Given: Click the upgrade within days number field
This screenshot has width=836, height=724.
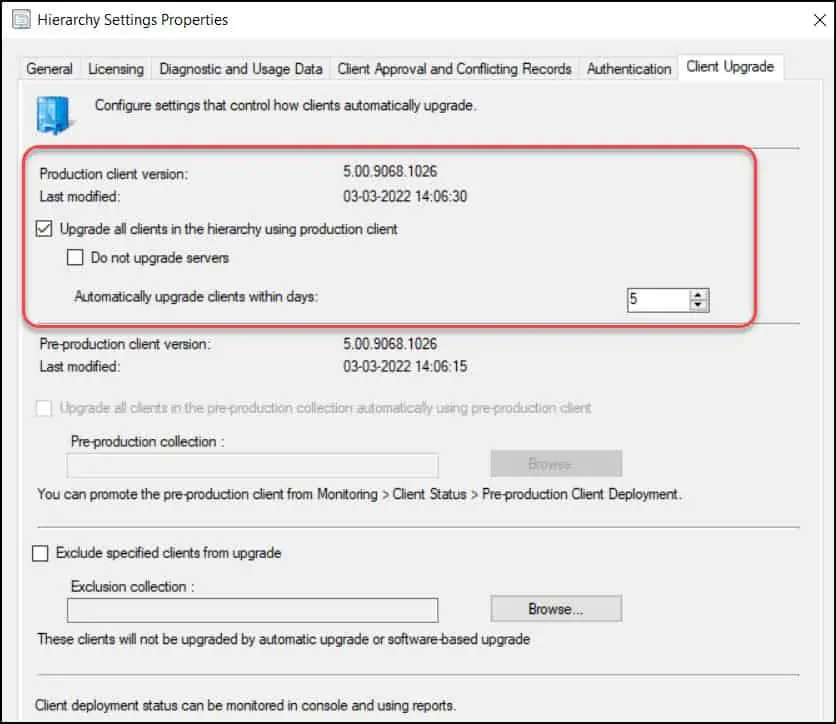Looking at the screenshot, I should tap(658, 300).
